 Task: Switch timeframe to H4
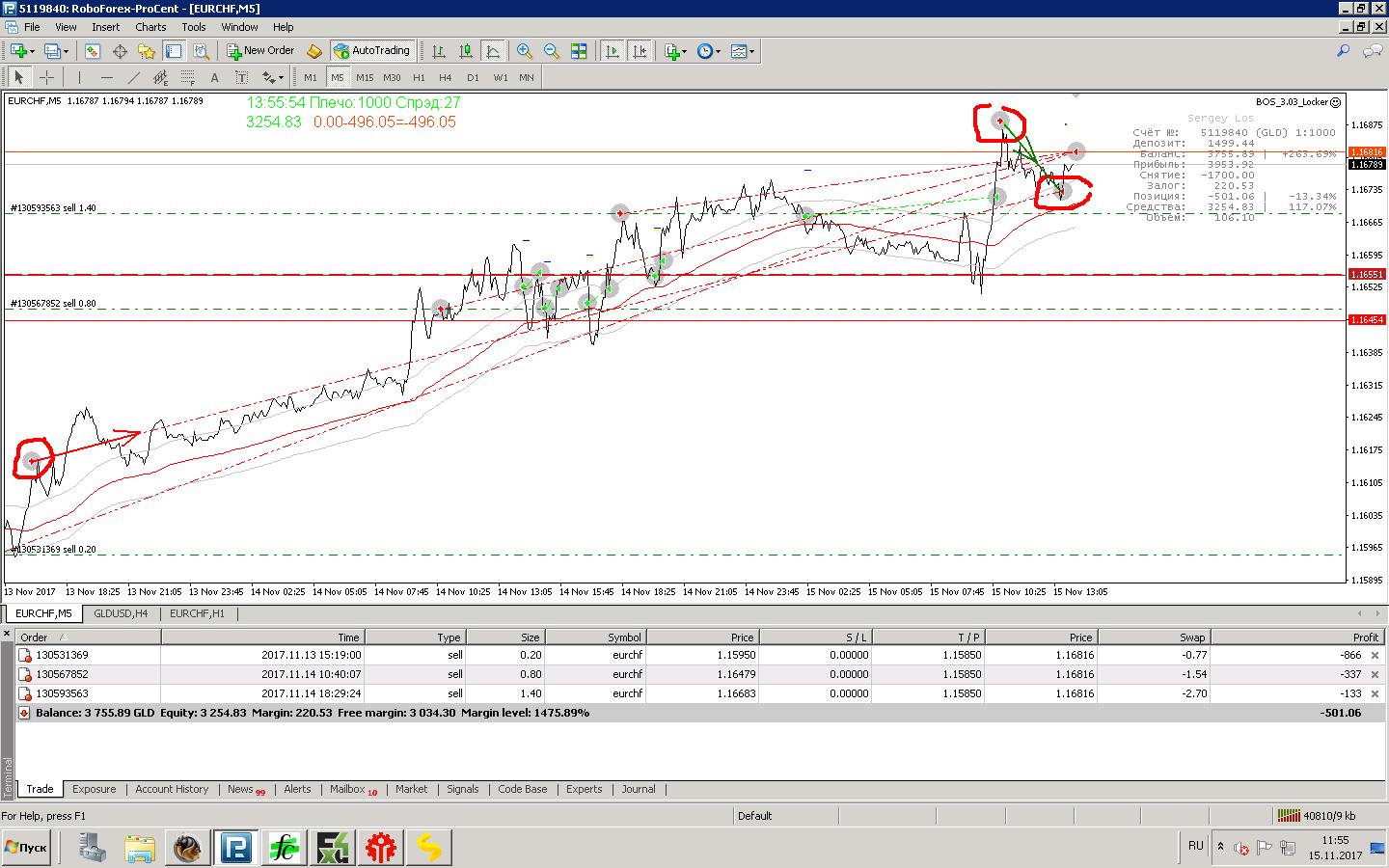(446, 77)
